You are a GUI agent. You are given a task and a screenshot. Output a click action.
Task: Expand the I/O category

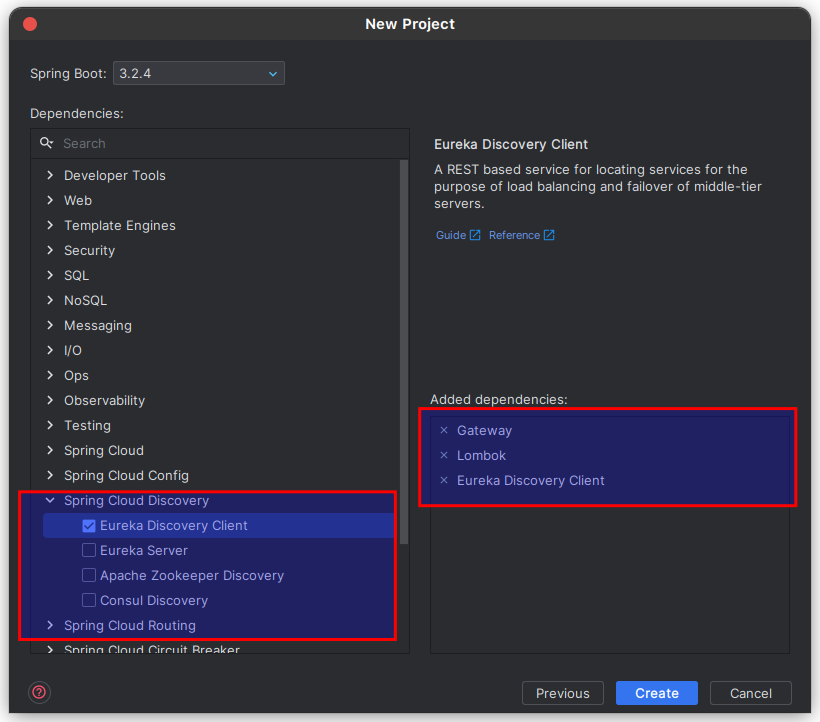(x=50, y=350)
